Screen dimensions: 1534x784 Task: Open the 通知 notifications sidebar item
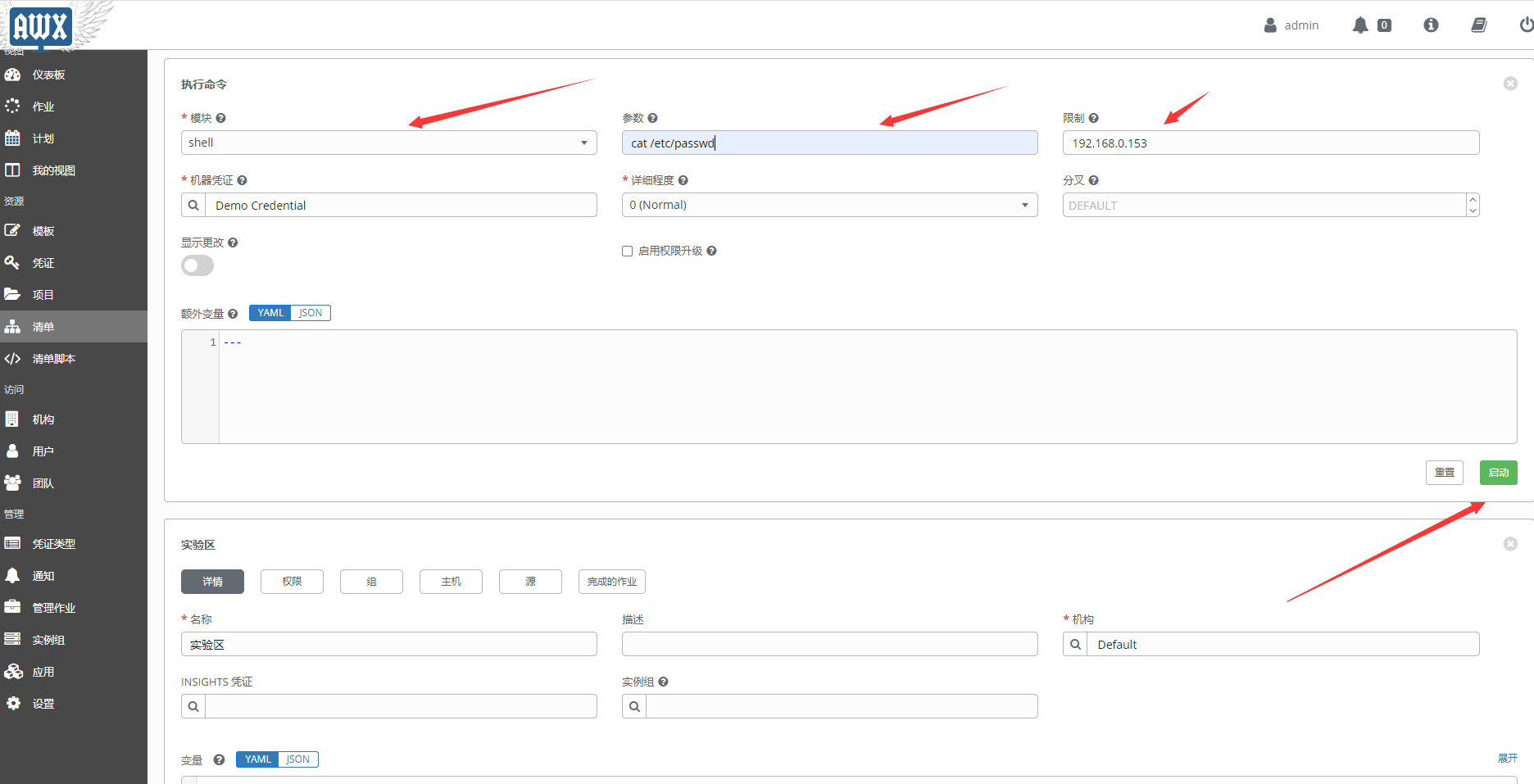click(43, 576)
